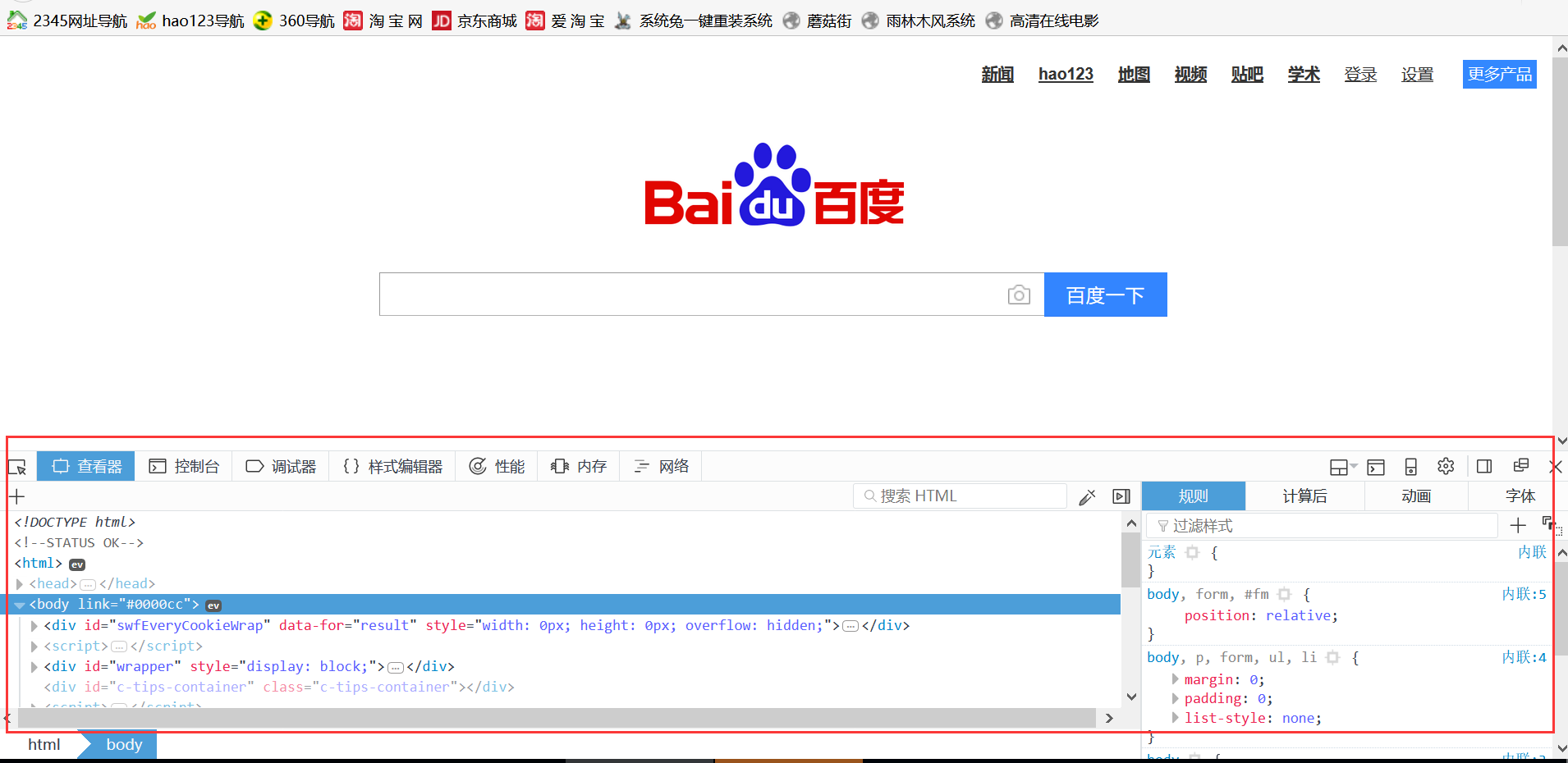The width and height of the screenshot is (1568, 763).
Task: Open DevTools settings gear icon
Action: (1446, 466)
